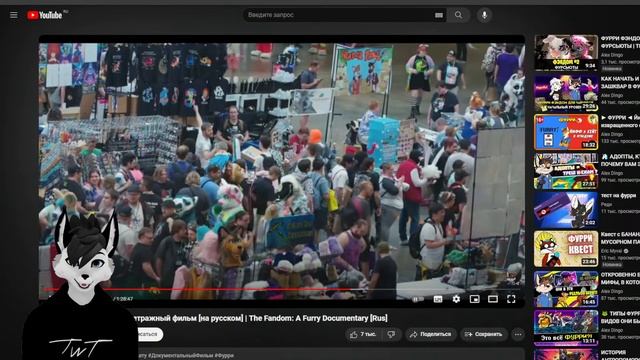Open the 'КАК НАЧАТЬ И' video title
The image size is (640, 360).
coord(620,82)
